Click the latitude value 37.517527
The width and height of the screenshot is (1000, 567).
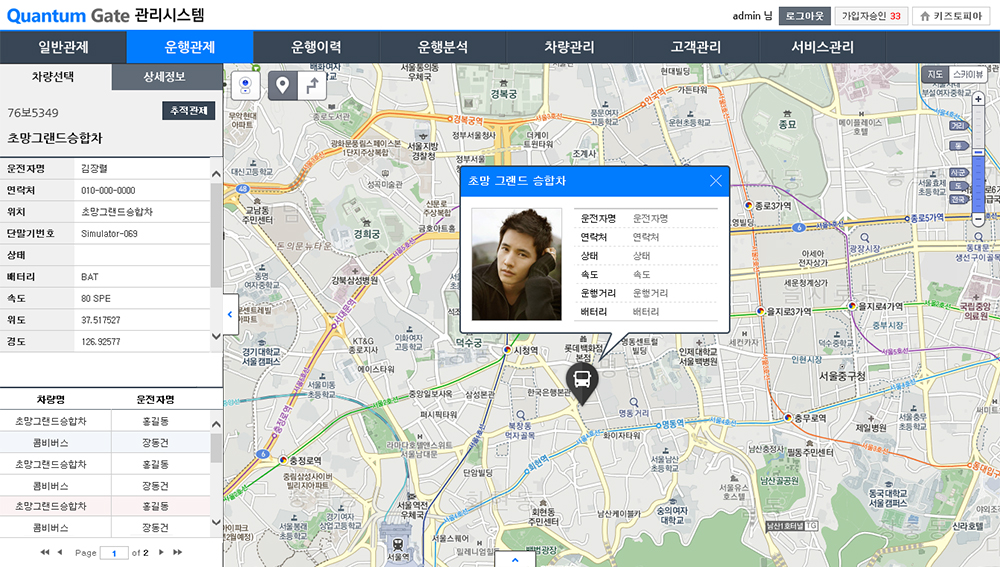[101, 320]
